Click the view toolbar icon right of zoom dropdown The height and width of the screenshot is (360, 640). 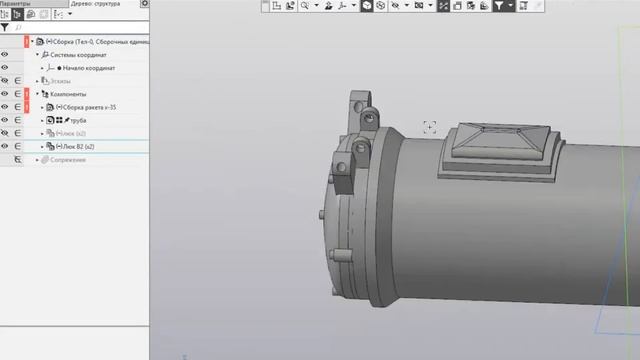[329, 6]
